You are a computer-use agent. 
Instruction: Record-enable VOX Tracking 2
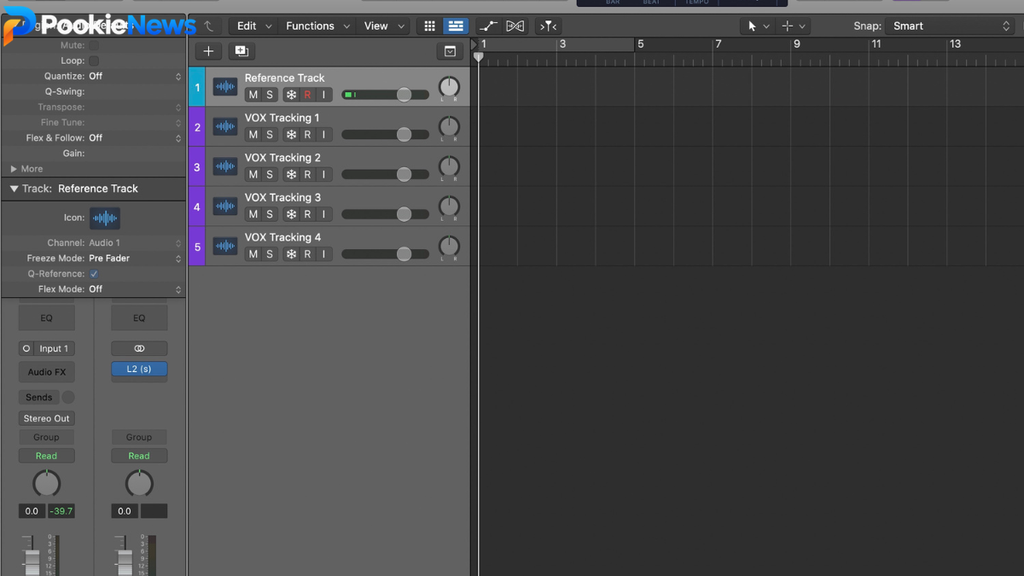pyautogui.click(x=308, y=174)
